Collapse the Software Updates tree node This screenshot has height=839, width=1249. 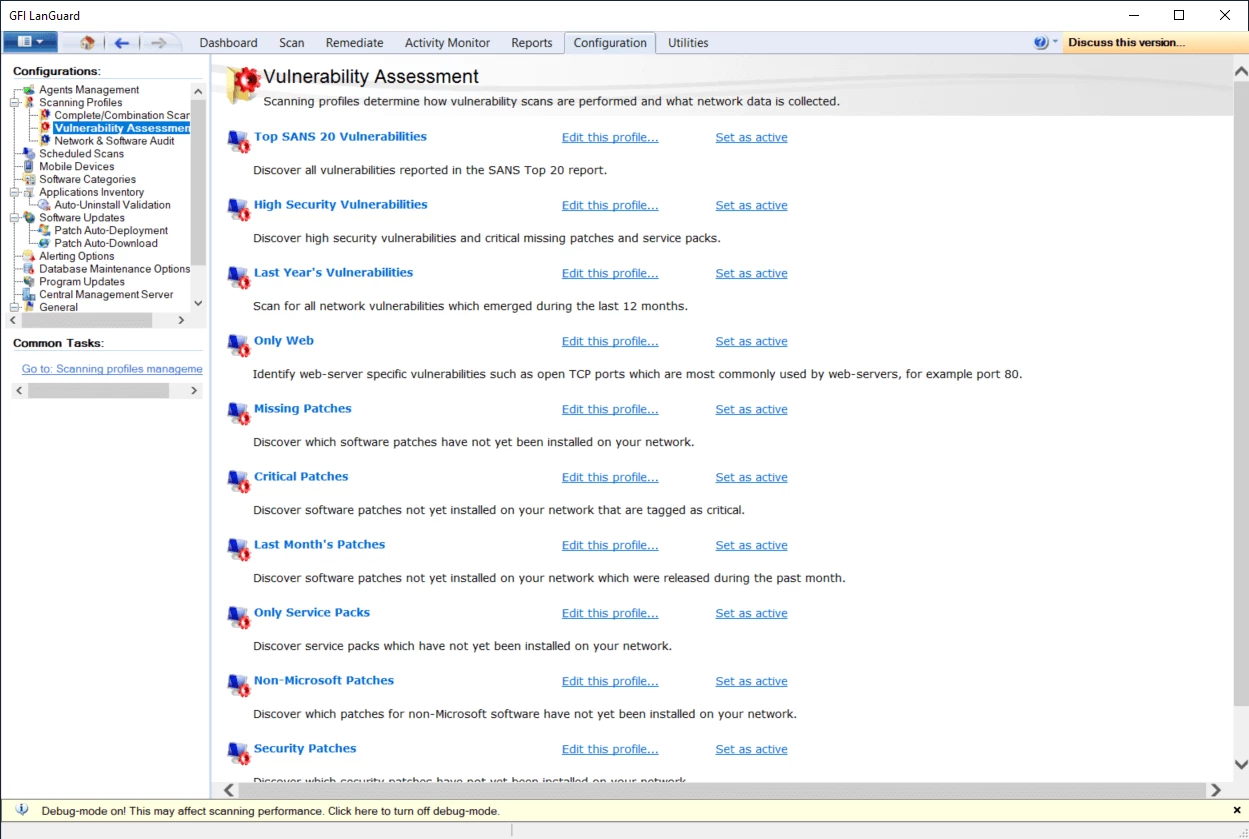point(14,218)
